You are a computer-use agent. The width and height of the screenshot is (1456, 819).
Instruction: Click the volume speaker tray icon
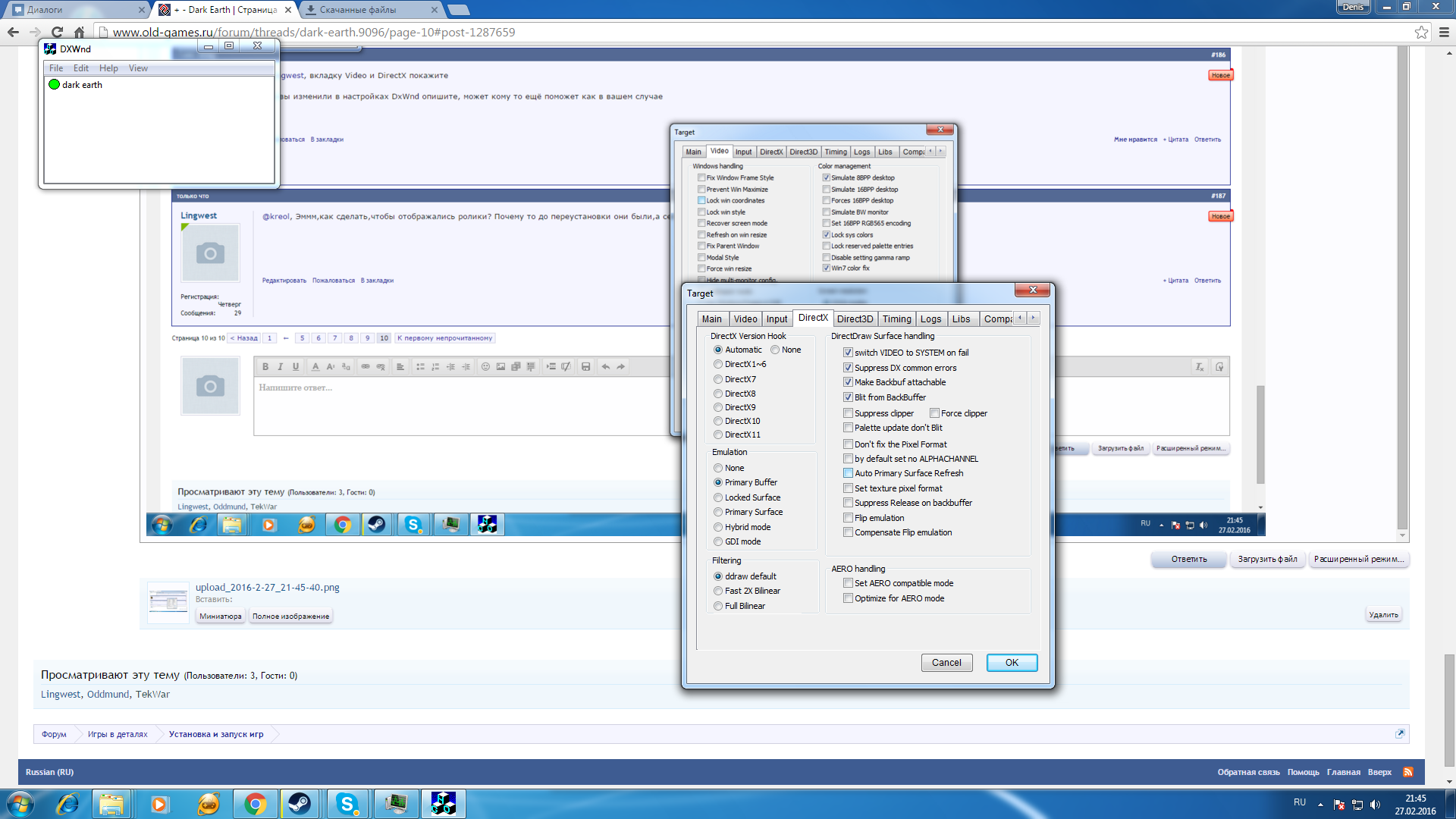click(x=1376, y=805)
